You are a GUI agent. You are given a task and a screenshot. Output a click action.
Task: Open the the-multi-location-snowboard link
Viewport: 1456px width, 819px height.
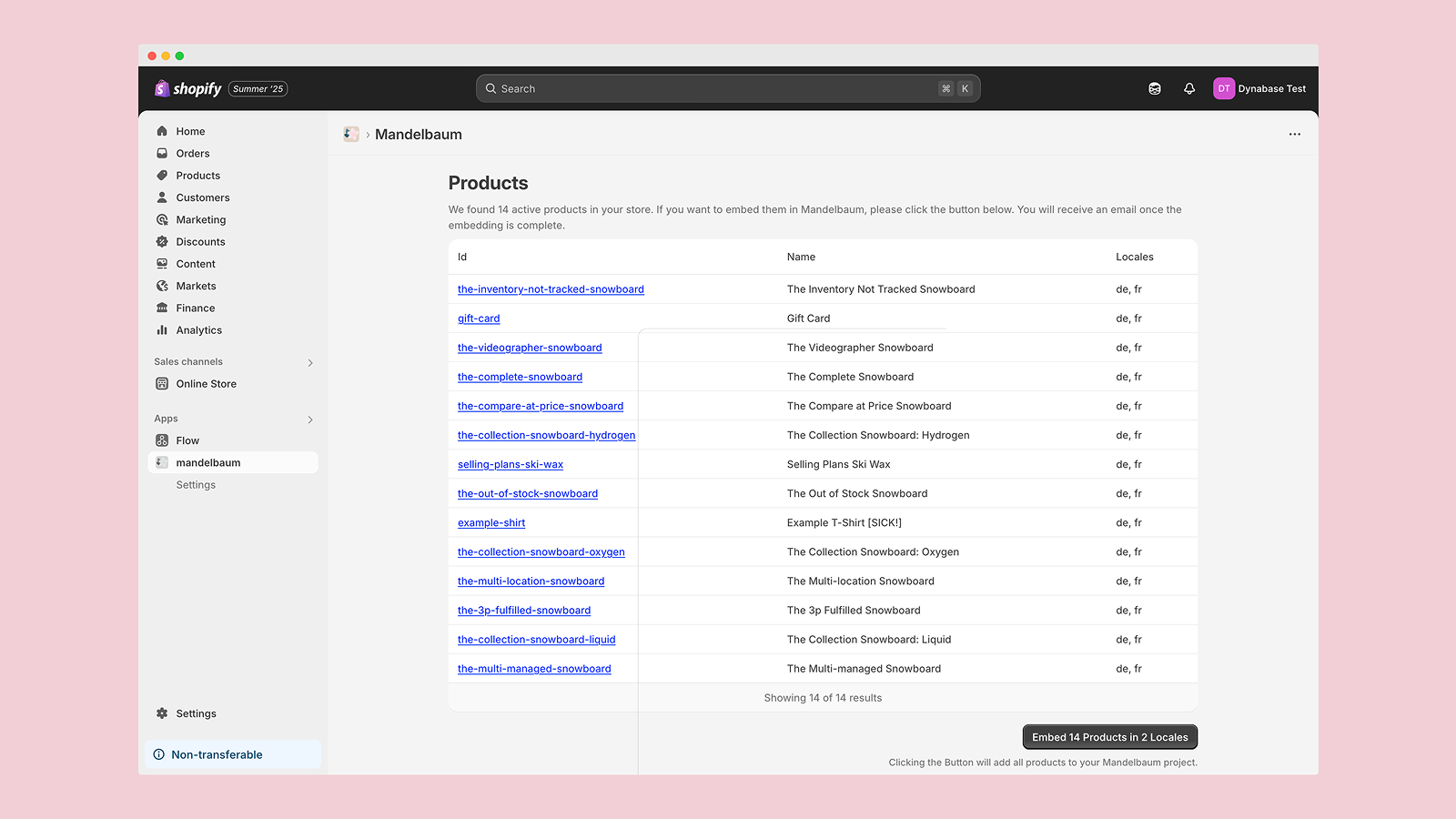531,581
